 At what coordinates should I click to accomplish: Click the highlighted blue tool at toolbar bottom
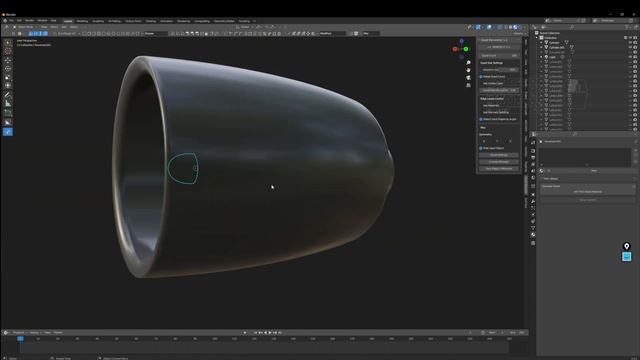pyautogui.click(x=8, y=132)
